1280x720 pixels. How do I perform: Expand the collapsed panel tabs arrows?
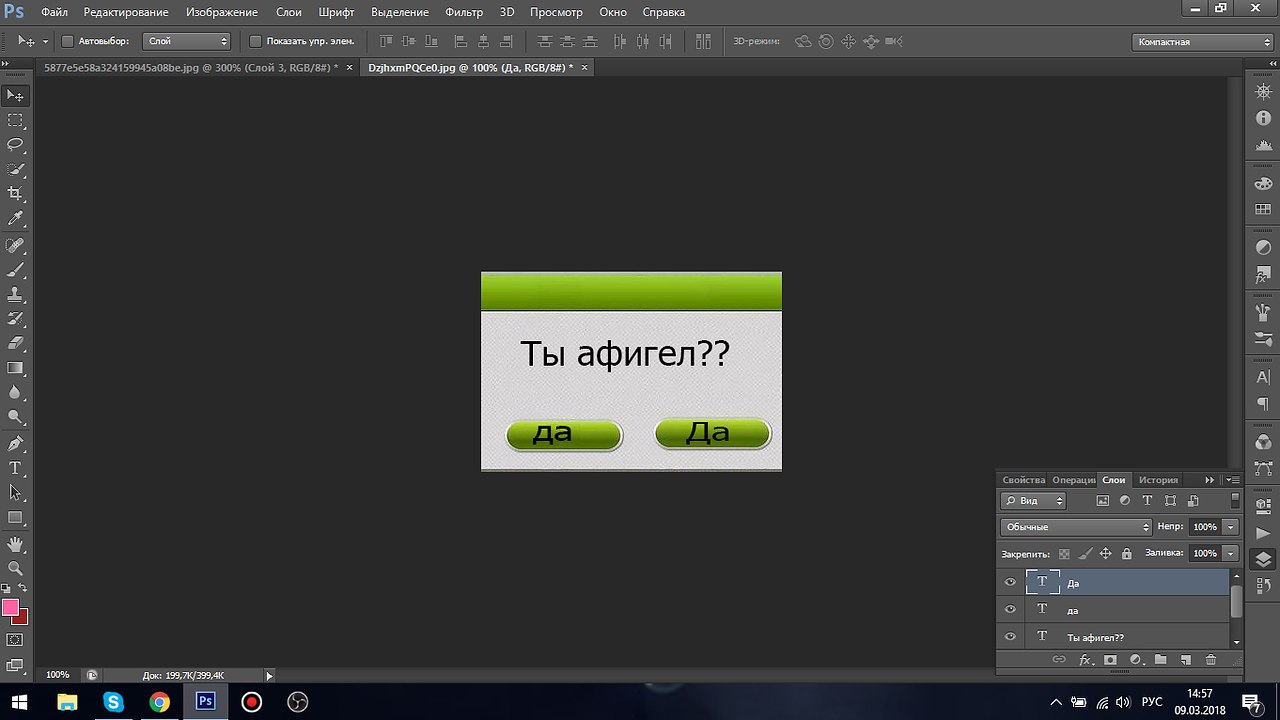pos(1210,480)
